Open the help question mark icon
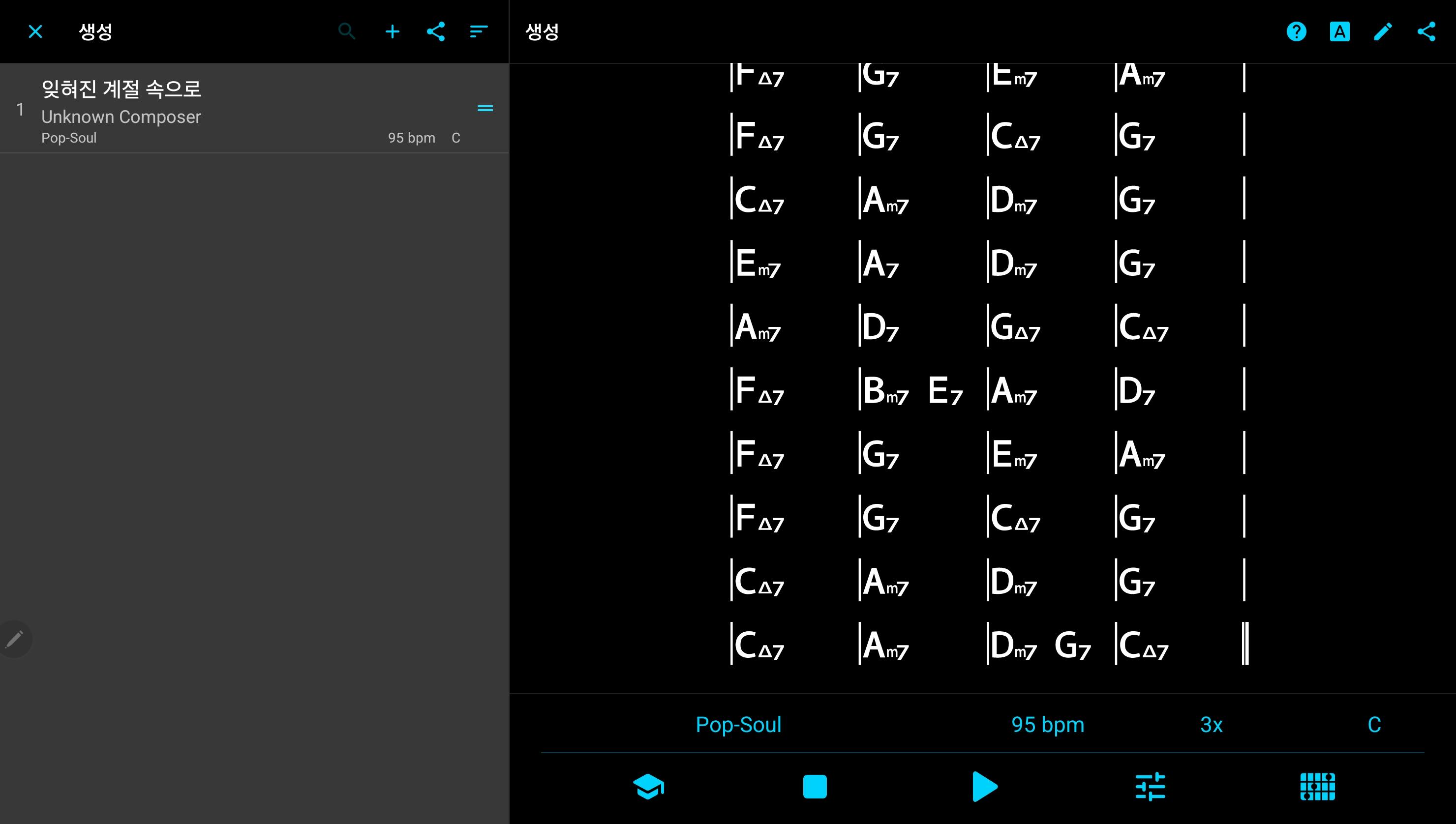 tap(1296, 31)
